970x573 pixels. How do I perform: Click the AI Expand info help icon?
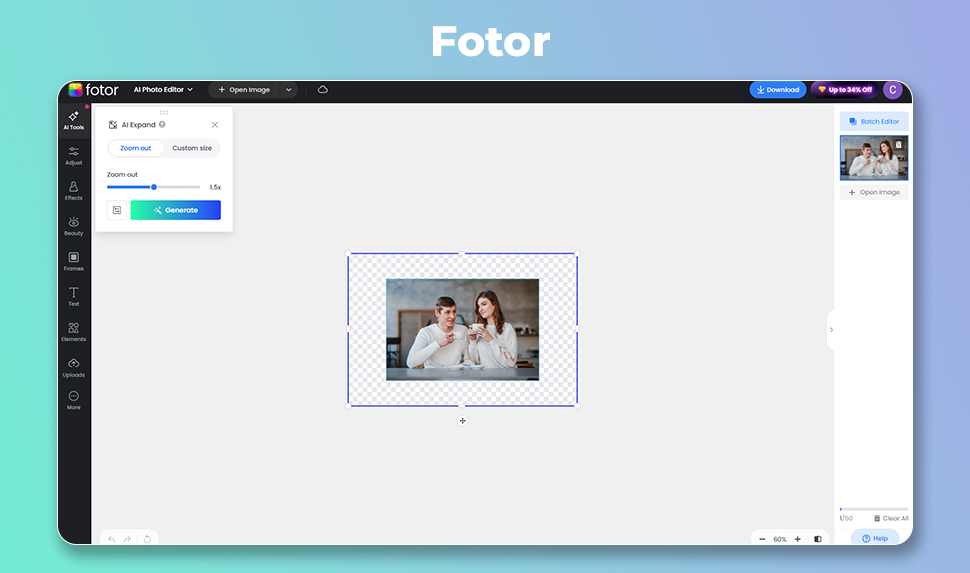(162, 124)
